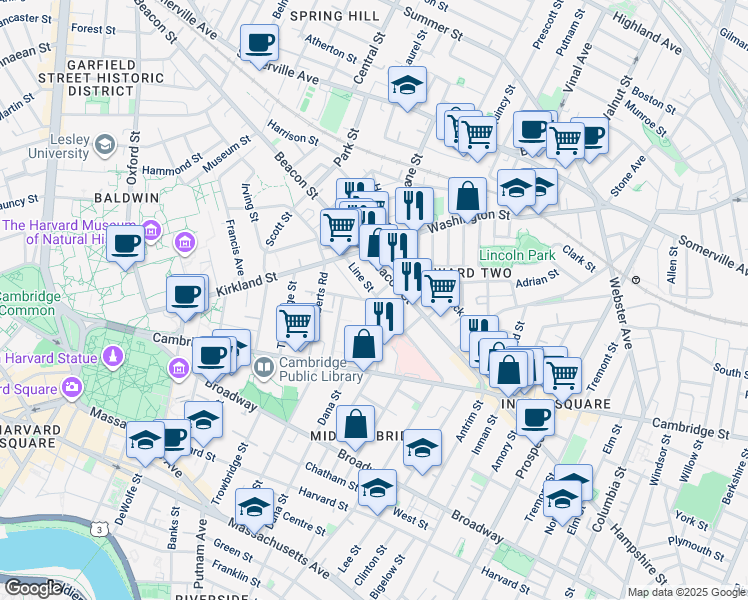Select graduation cap marker near Mid-Cambridge label
The width and height of the screenshot is (748, 600).
422,449
